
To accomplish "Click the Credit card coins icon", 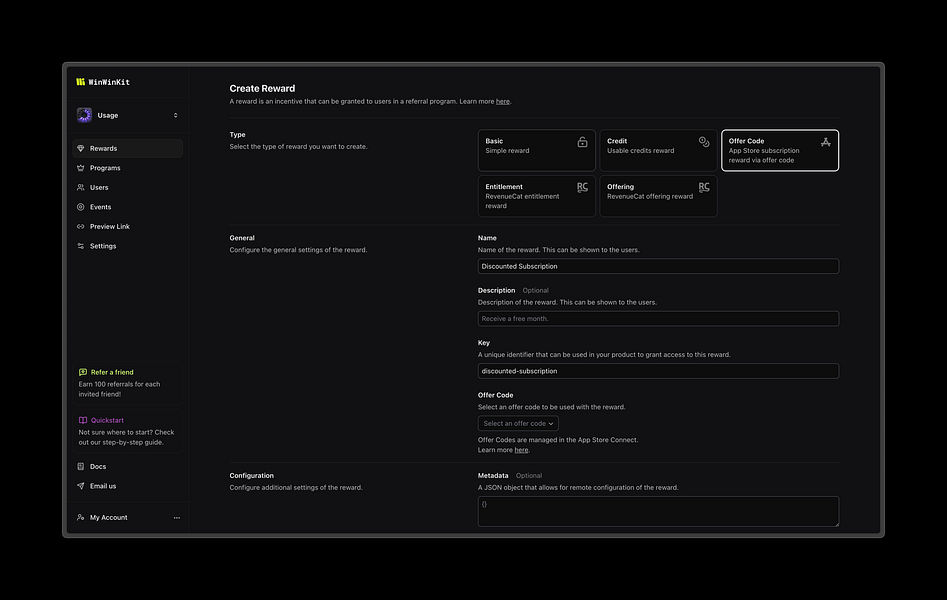I will click(704, 142).
